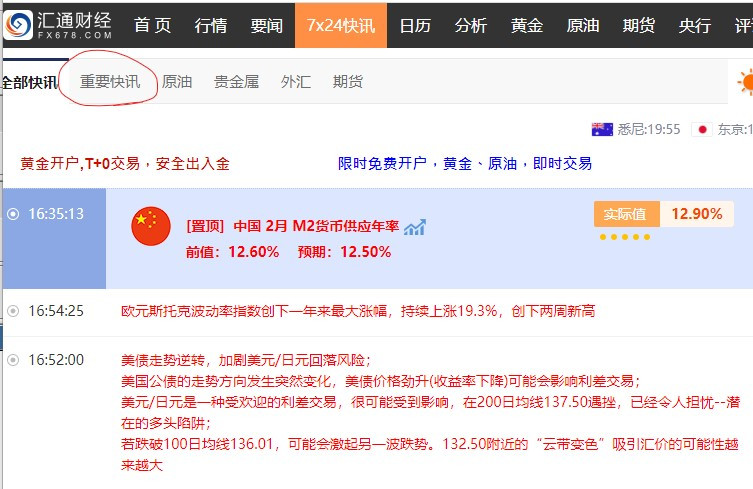Click the 汇通财经 FX678.COM logo

pos(58,25)
